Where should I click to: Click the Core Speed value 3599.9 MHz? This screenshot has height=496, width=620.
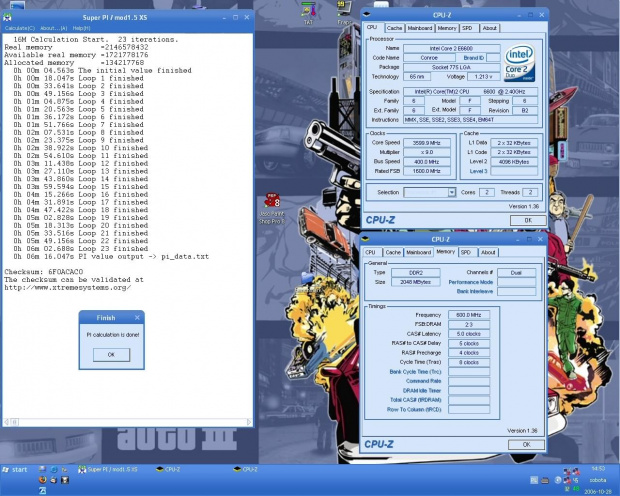(427, 143)
